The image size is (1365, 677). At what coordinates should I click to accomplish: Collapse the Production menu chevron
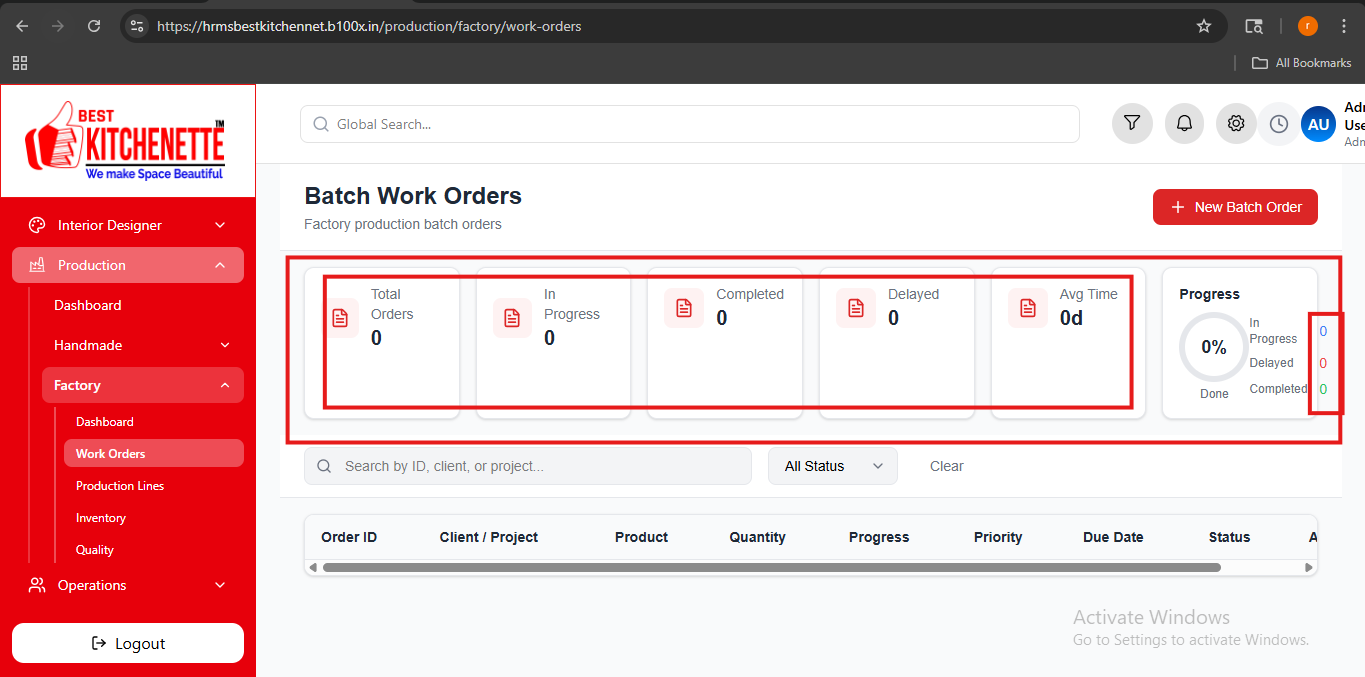tap(220, 265)
